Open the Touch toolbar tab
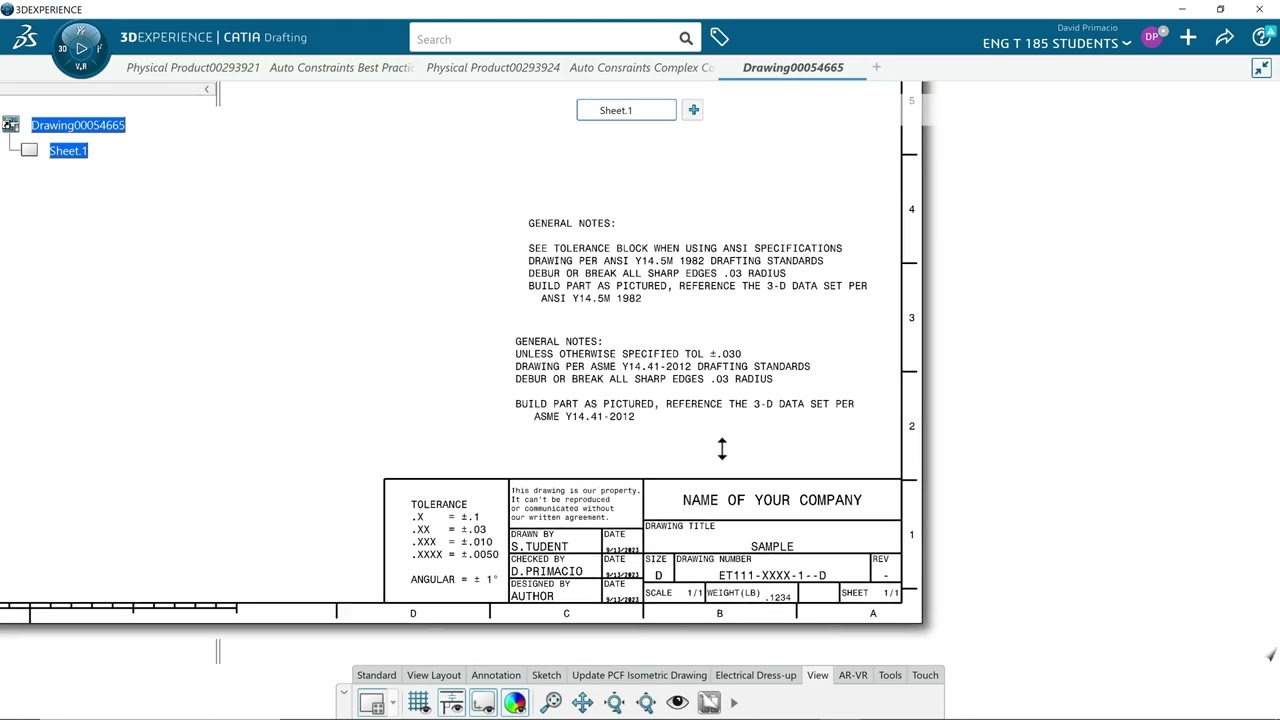 (x=925, y=675)
